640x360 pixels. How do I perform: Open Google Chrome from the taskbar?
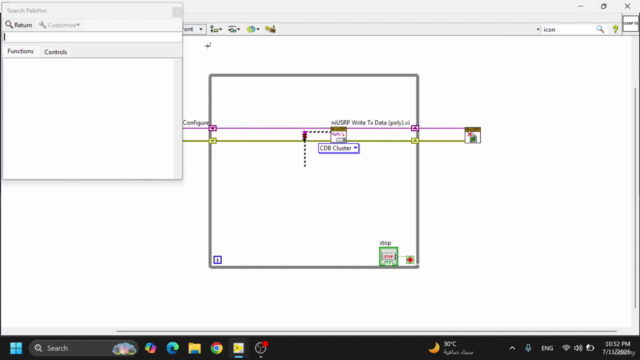point(217,348)
